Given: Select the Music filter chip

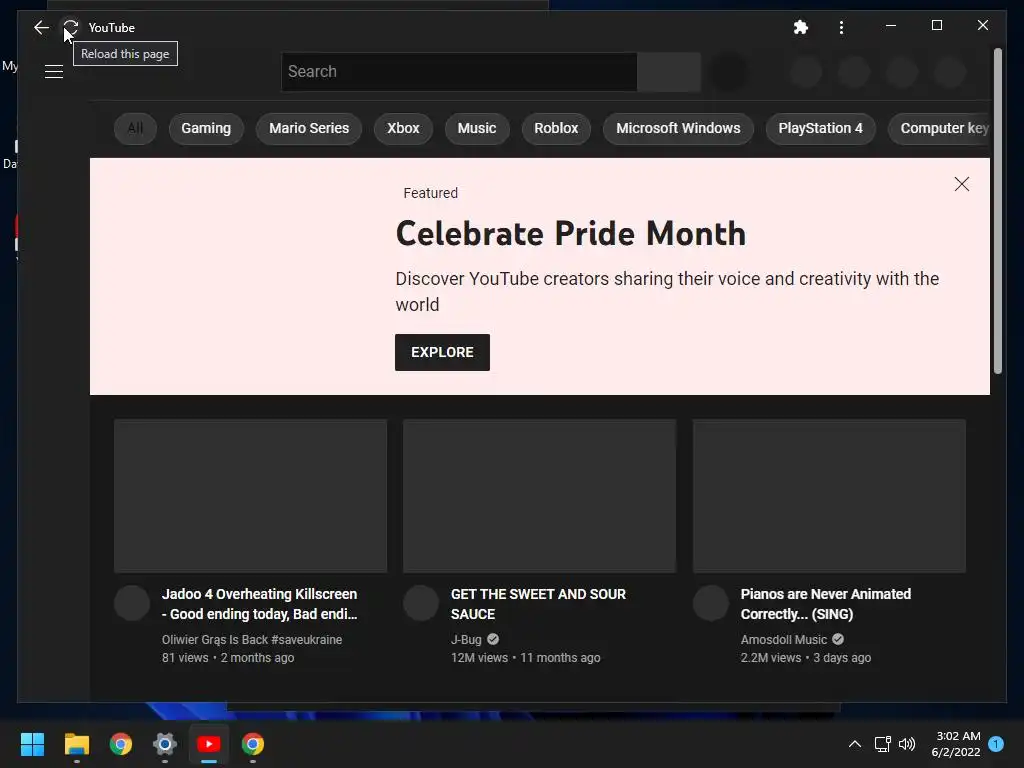Looking at the screenshot, I should click(x=477, y=128).
